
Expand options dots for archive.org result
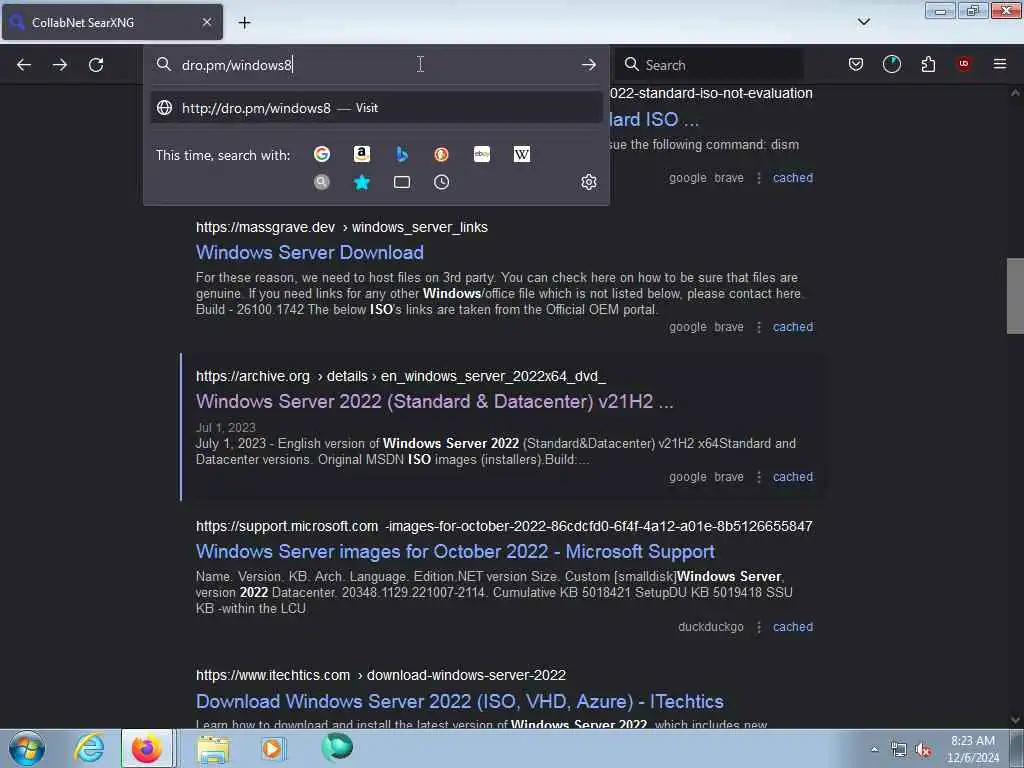click(758, 477)
